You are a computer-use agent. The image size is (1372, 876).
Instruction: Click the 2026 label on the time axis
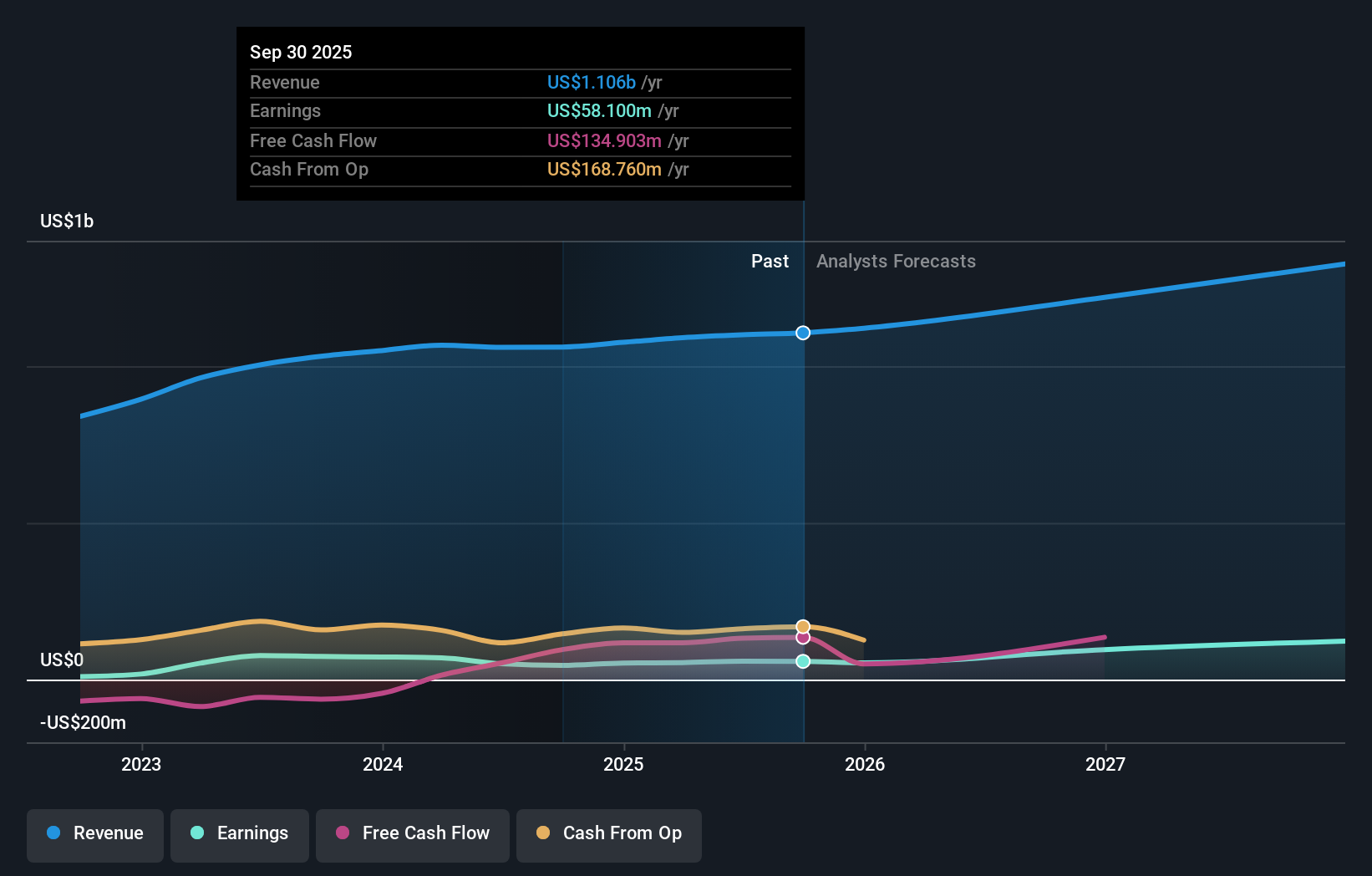[866, 764]
